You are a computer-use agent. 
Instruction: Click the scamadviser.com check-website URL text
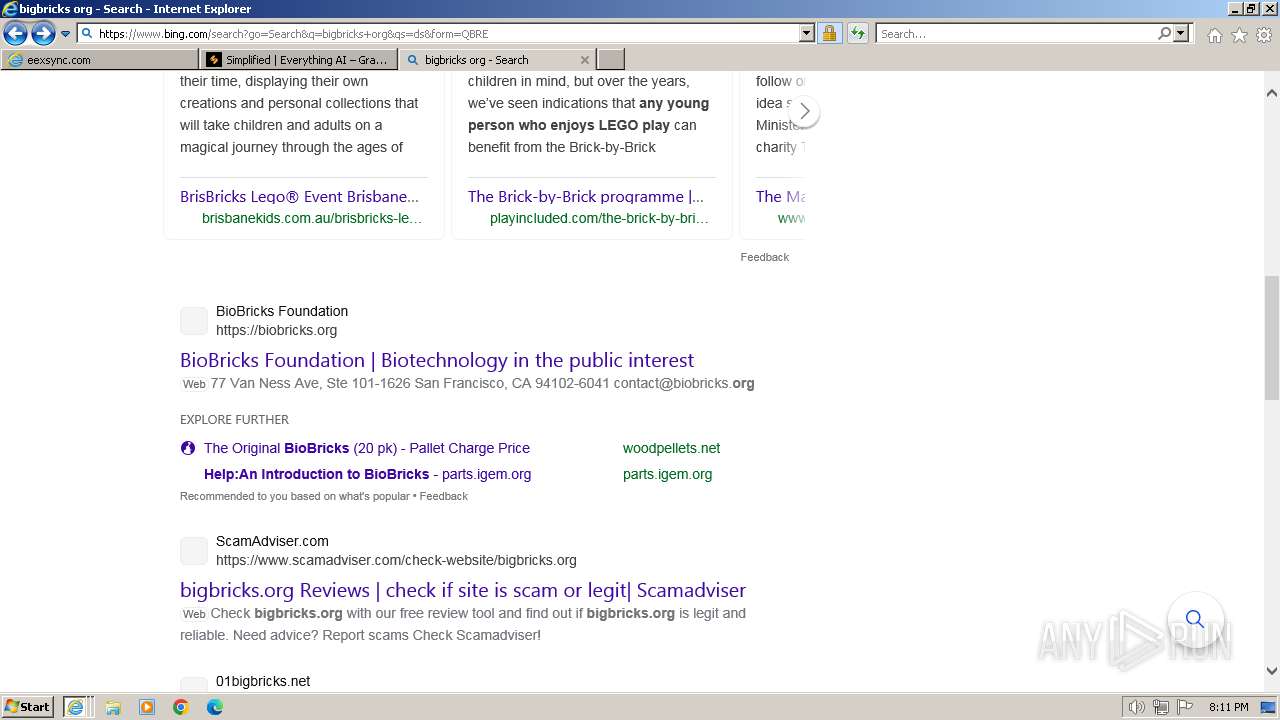click(x=396, y=560)
